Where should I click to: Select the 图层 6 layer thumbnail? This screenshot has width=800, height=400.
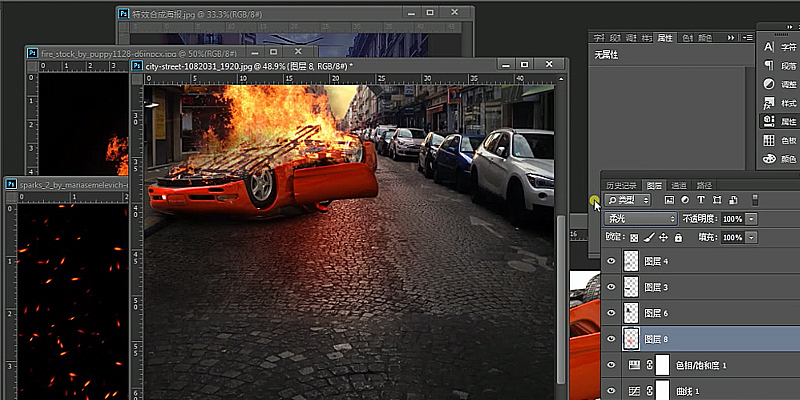631,313
